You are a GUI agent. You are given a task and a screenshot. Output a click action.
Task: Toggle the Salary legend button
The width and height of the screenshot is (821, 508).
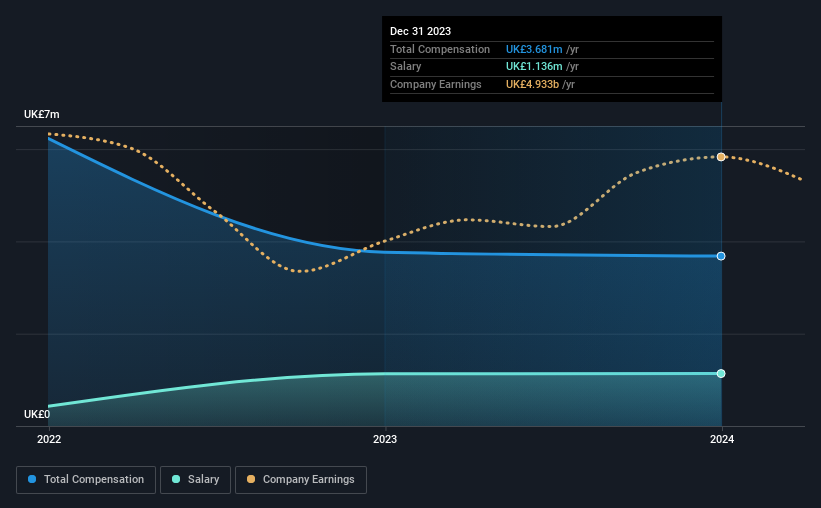195,480
